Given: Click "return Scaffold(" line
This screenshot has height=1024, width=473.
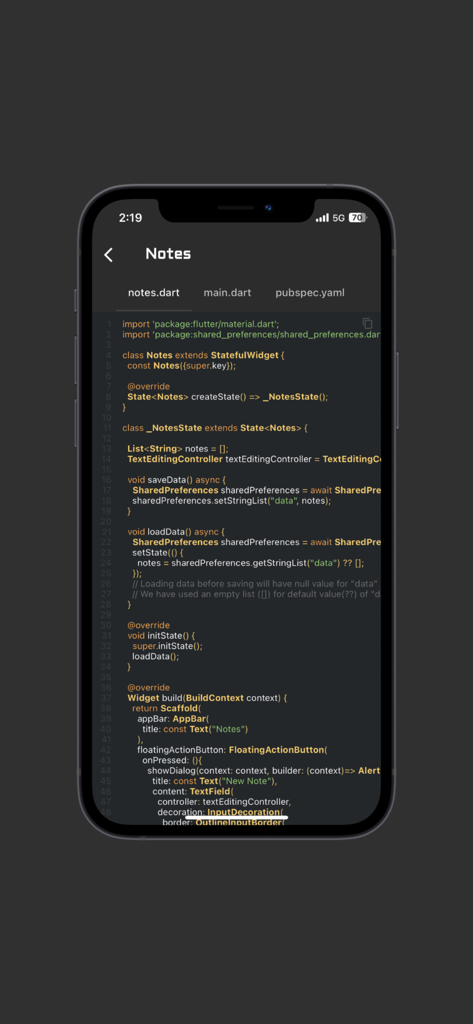Looking at the screenshot, I should click(x=167, y=709).
